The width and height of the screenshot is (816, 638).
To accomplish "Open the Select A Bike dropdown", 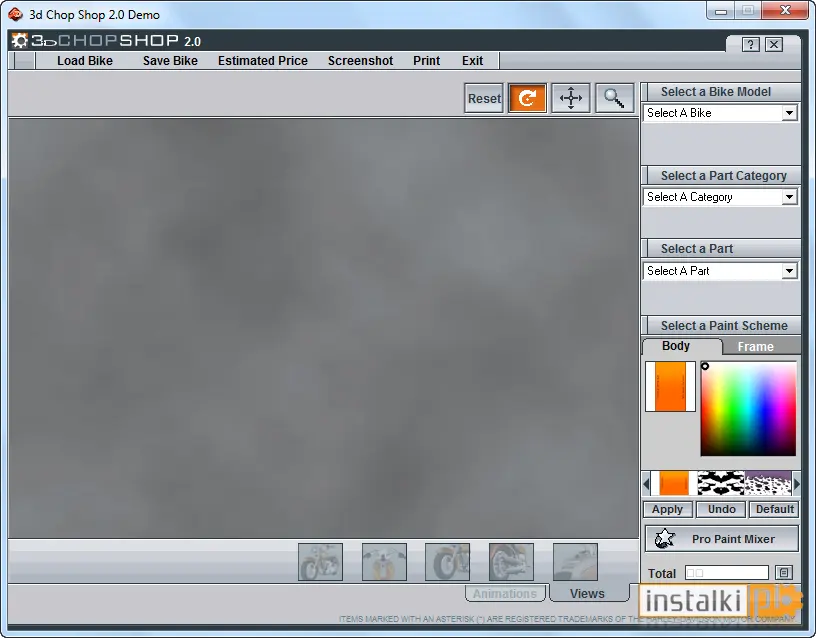I will (x=720, y=113).
